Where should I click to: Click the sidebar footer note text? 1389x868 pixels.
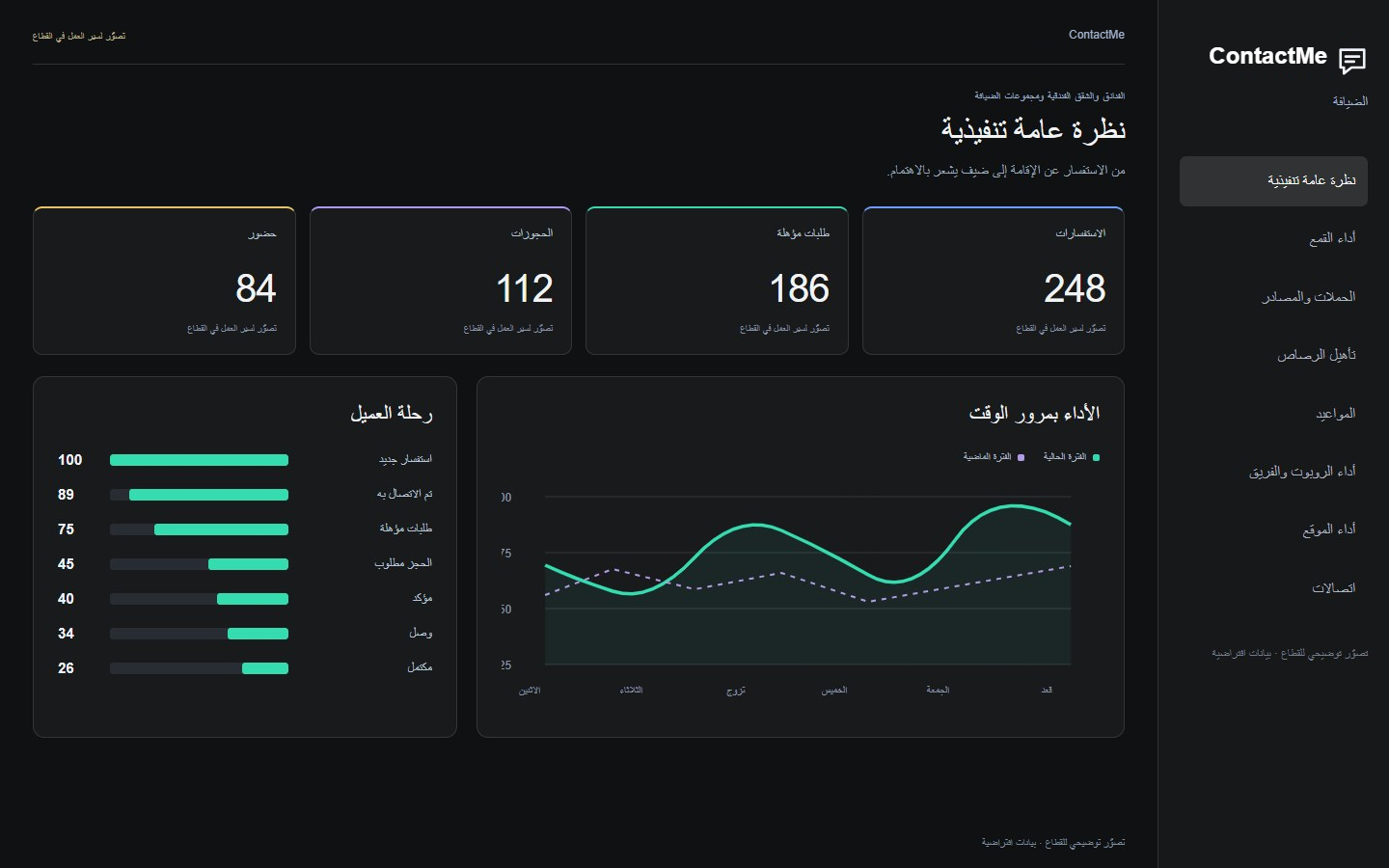[1290, 654]
